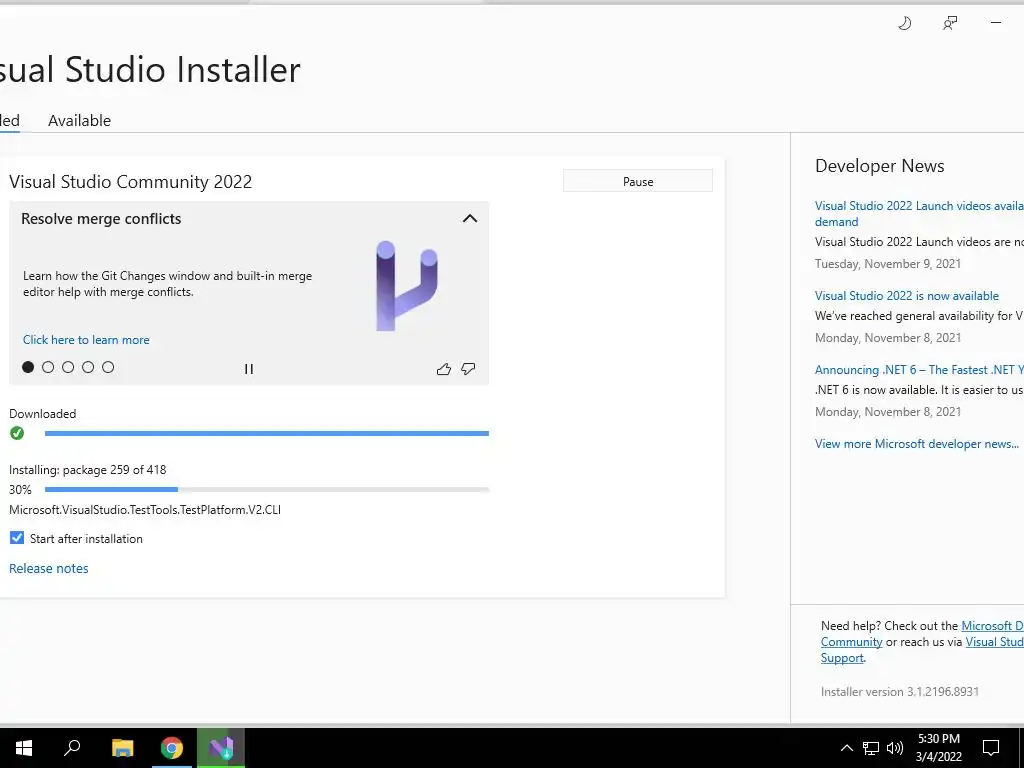Screen dimensions: 1024x768
Task: Select the fifth carousel dot
Action: tap(108, 367)
